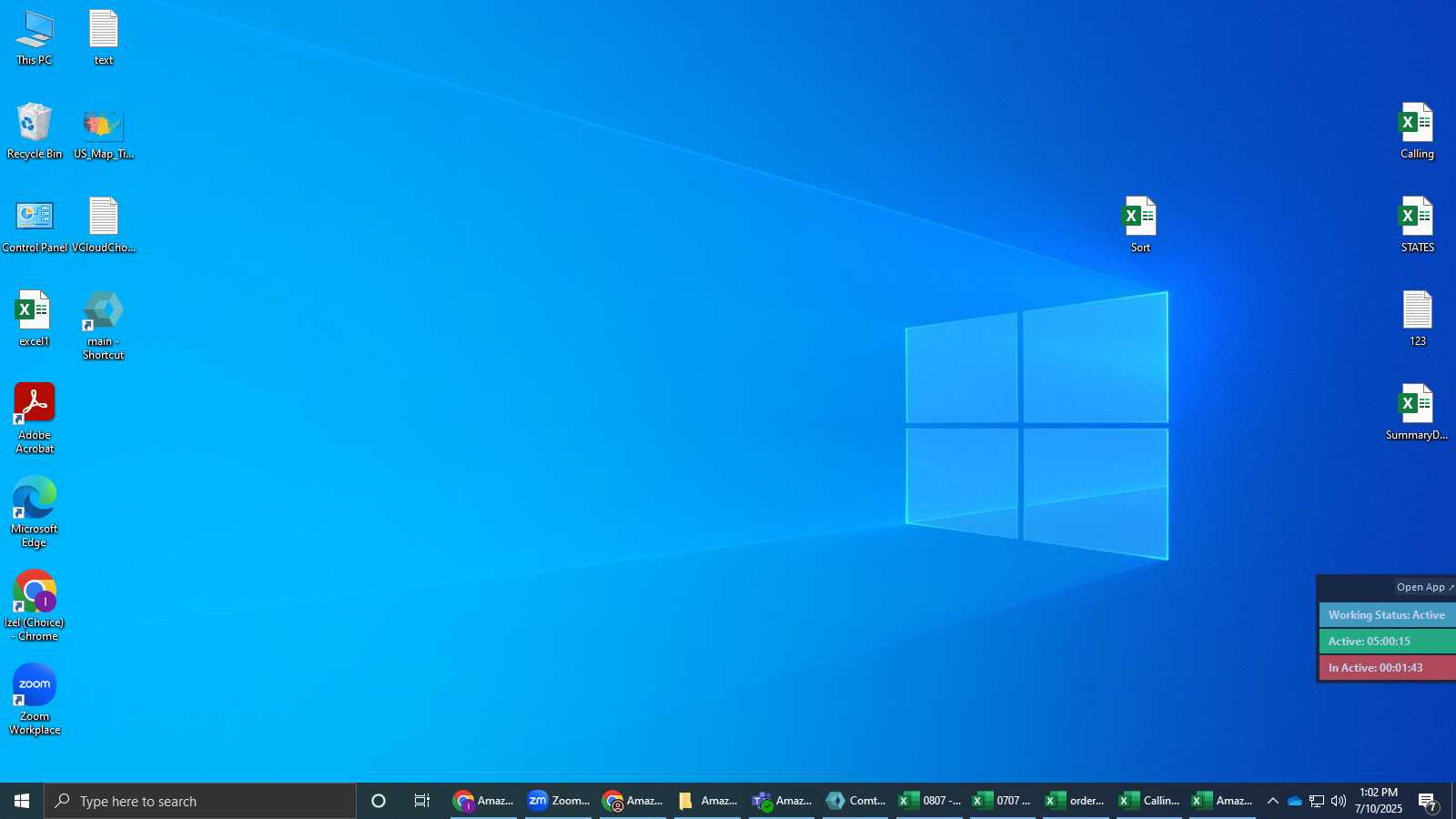The height and width of the screenshot is (819, 1456).
Task: Switch to Excel Callin... taskbar workbook
Action: [x=1149, y=801]
